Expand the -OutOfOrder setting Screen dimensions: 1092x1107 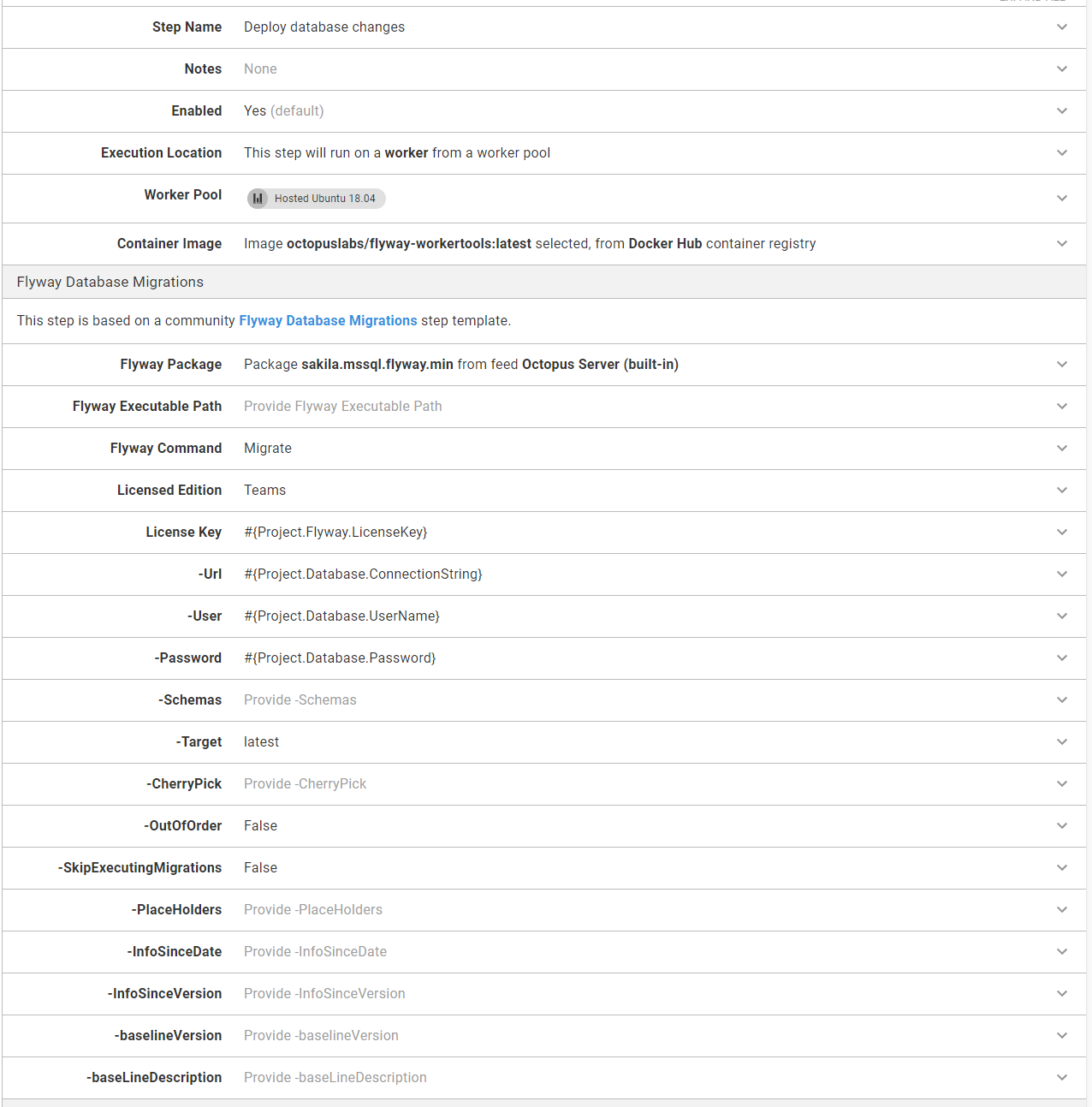tap(1062, 825)
